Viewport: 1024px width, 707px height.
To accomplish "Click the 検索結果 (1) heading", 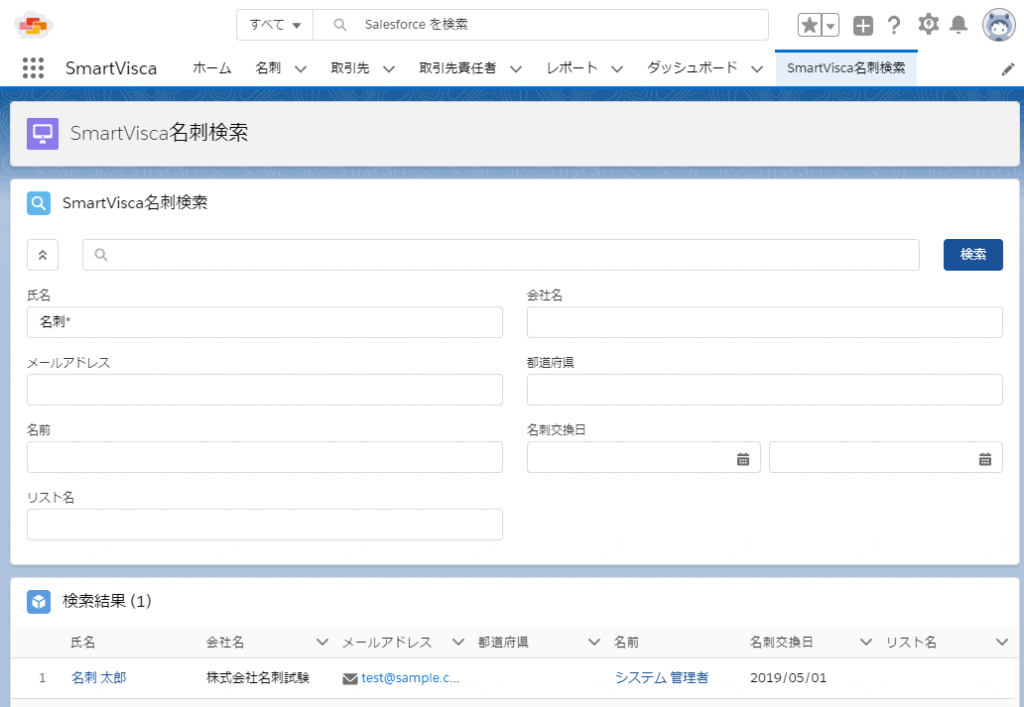I will click(x=107, y=601).
